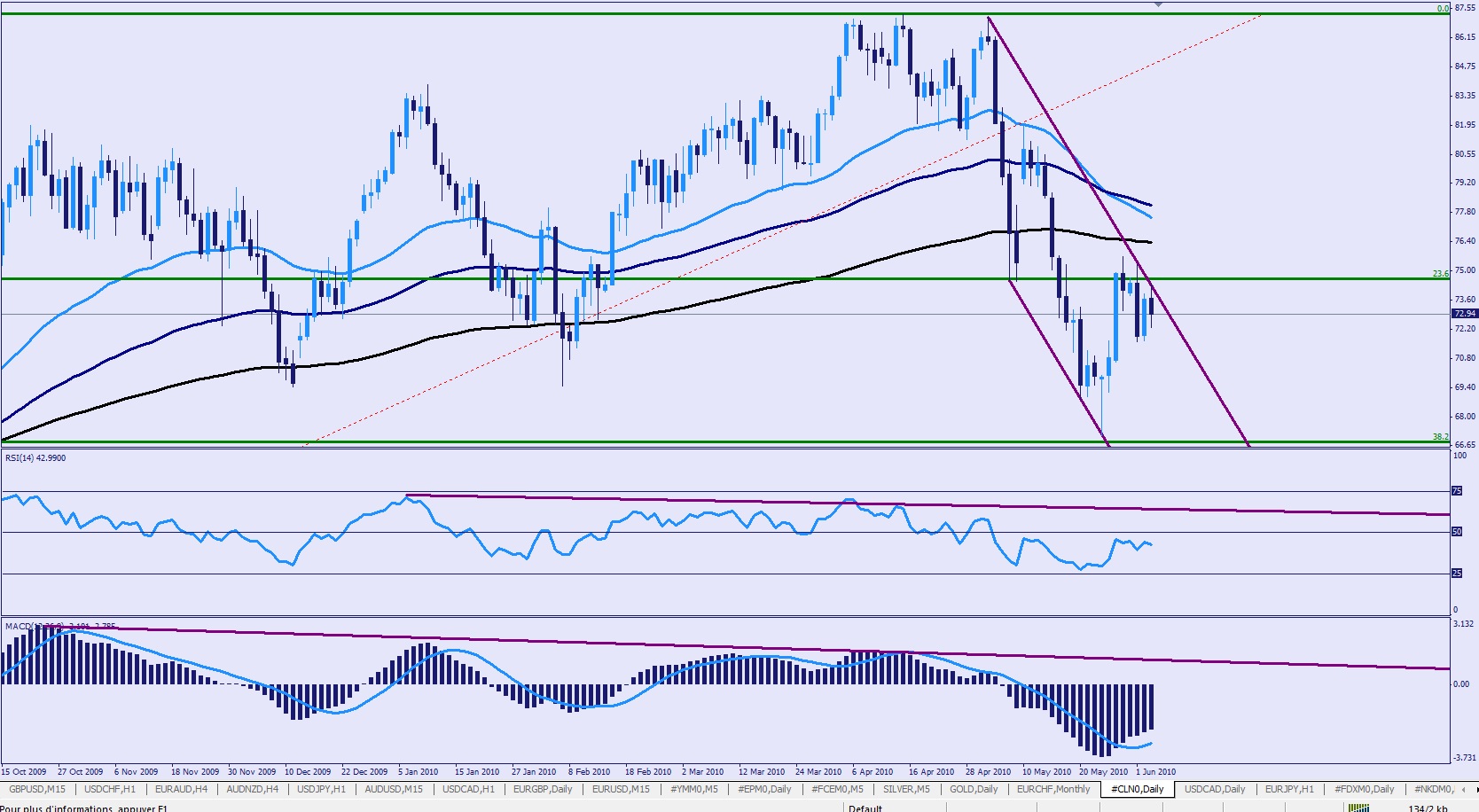The height and width of the screenshot is (812, 1479).
Task: Select the #FDXM0,Daily chart tab
Action: point(1364,789)
